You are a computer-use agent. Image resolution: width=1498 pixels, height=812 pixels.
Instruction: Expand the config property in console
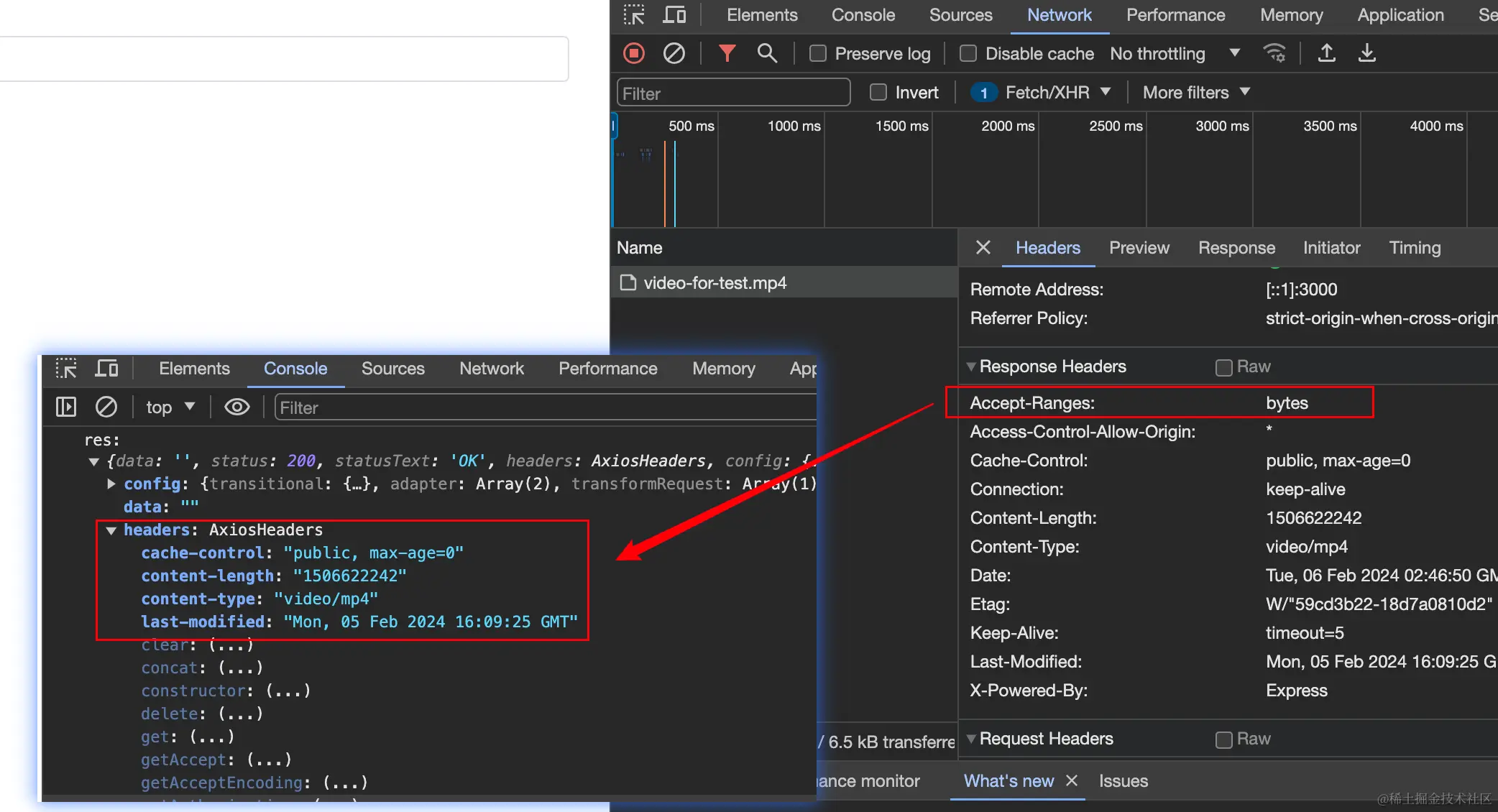click(111, 484)
